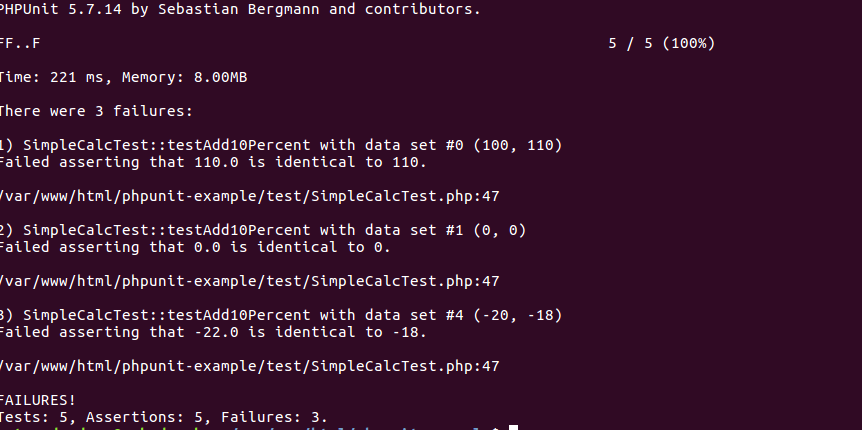Select the data set #4 failure heading
Viewport: 862px width, 430px height.
click(x=281, y=315)
